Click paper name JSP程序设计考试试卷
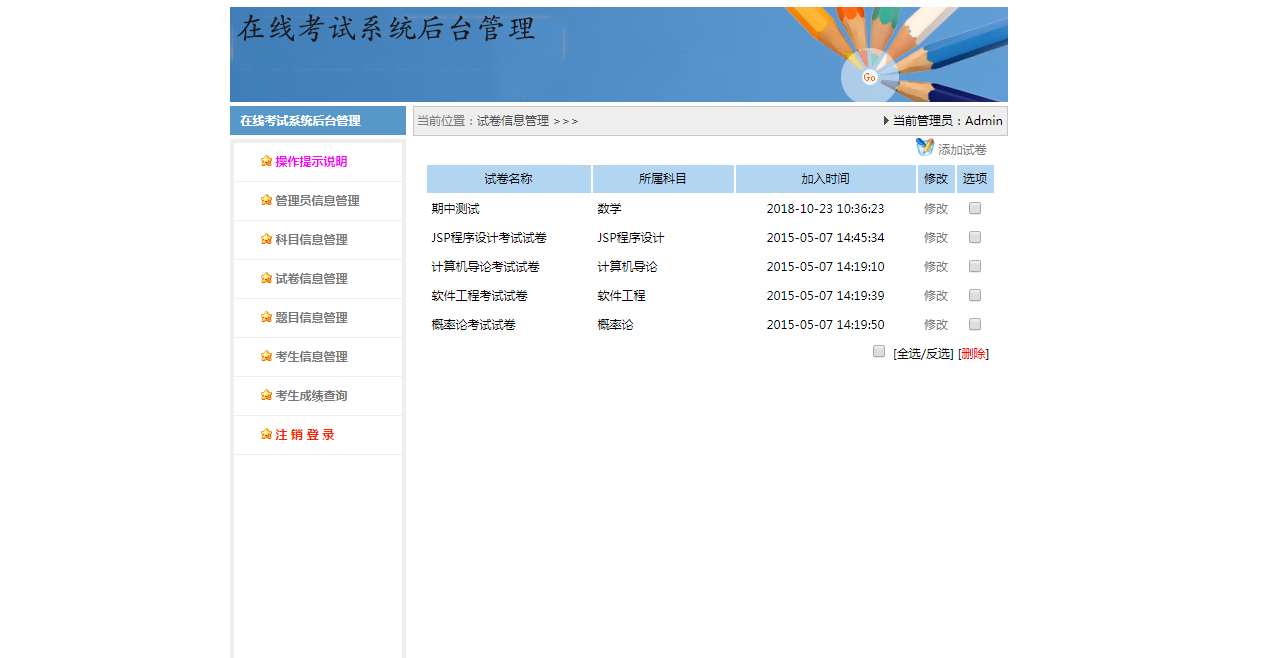 pos(489,238)
